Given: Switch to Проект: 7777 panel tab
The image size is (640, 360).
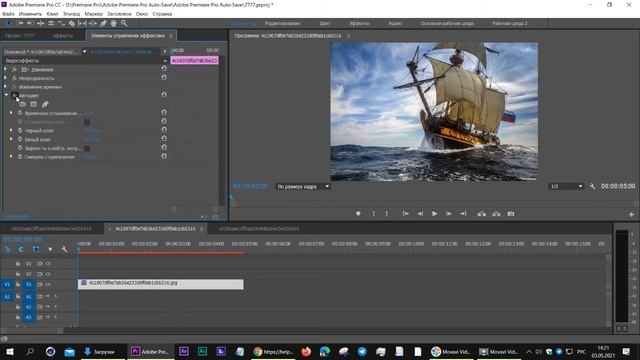Looking at the screenshot, I should [x=20, y=36].
